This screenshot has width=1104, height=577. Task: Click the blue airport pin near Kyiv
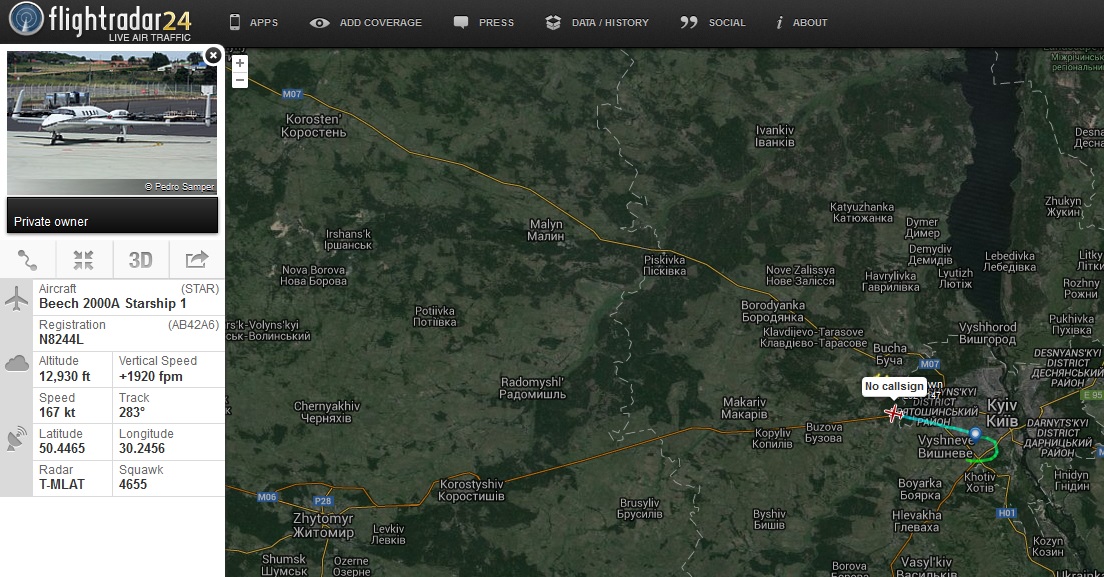click(x=975, y=434)
